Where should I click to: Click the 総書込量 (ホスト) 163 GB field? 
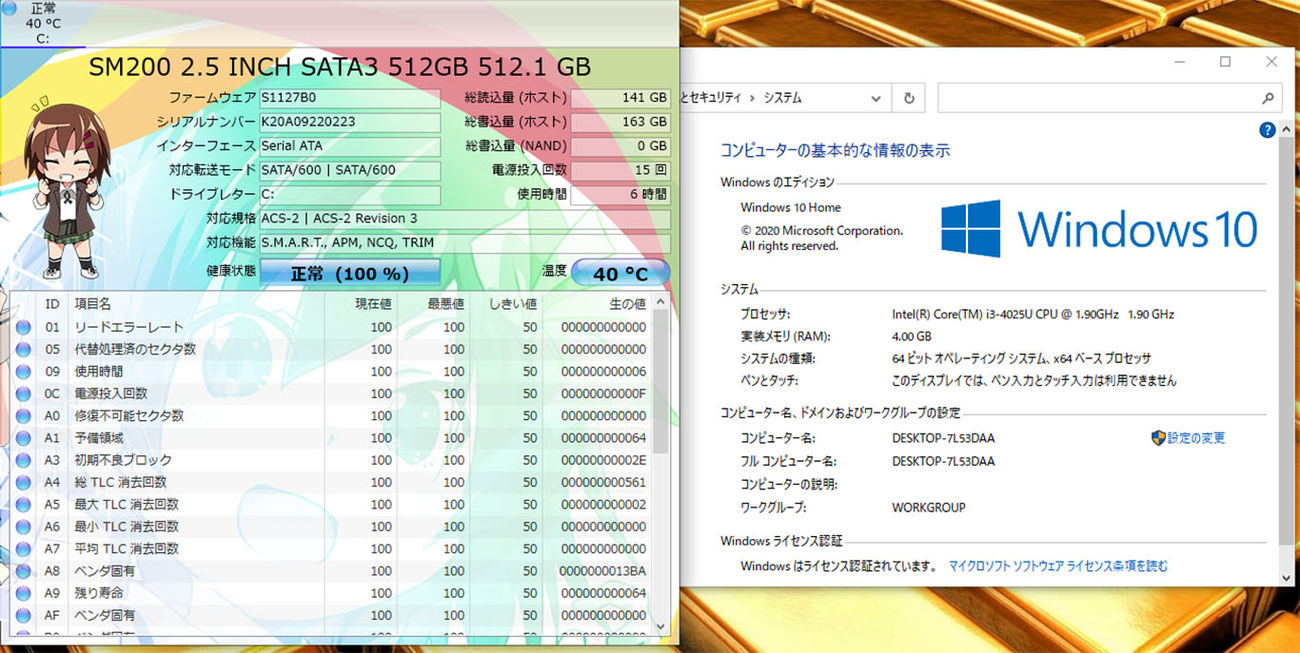(620, 122)
